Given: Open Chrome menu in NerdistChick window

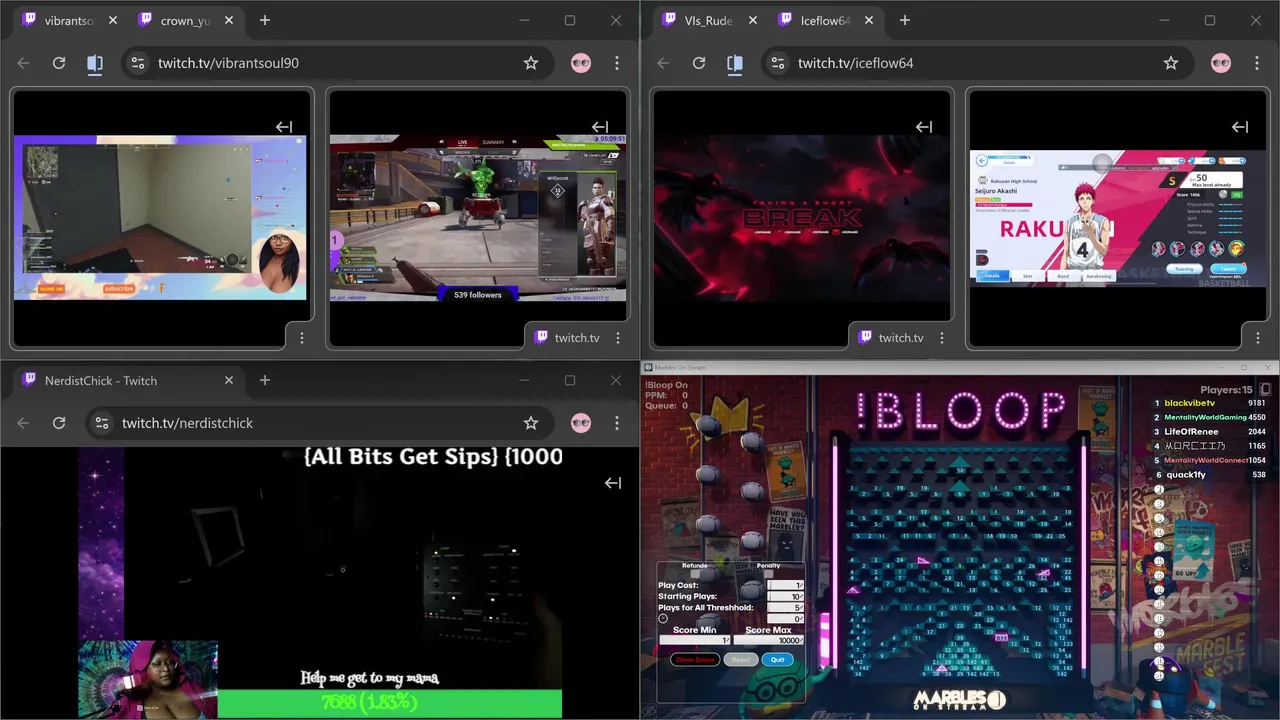Looking at the screenshot, I should (617, 423).
